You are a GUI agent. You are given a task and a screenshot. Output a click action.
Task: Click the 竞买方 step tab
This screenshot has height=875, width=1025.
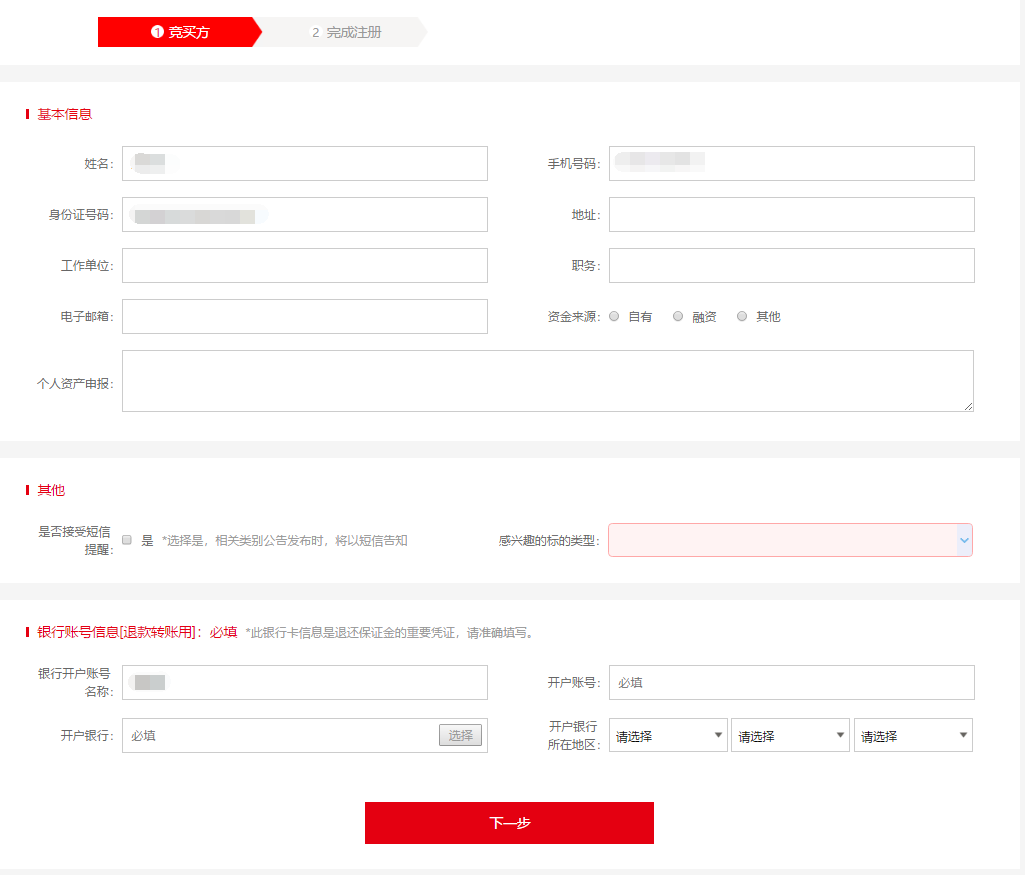coord(178,32)
